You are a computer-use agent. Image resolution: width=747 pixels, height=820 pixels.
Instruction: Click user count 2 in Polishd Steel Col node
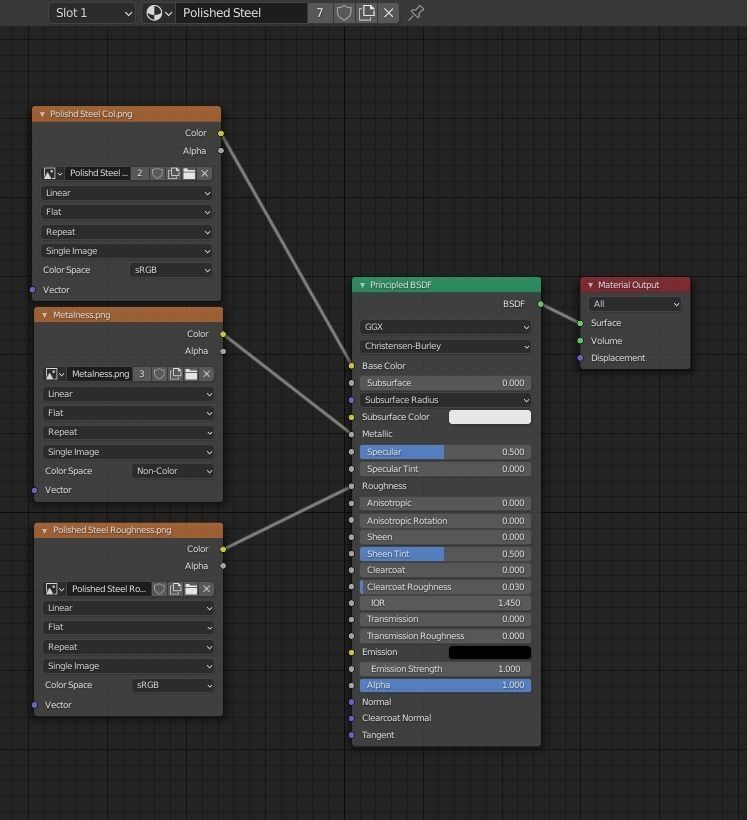(139, 173)
